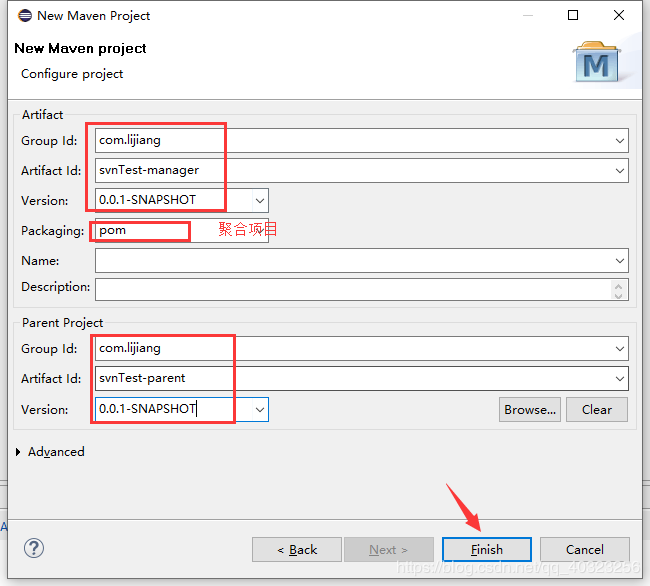Clear the Parent Project fields
The image size is (650, 586).
coord(596,409)
